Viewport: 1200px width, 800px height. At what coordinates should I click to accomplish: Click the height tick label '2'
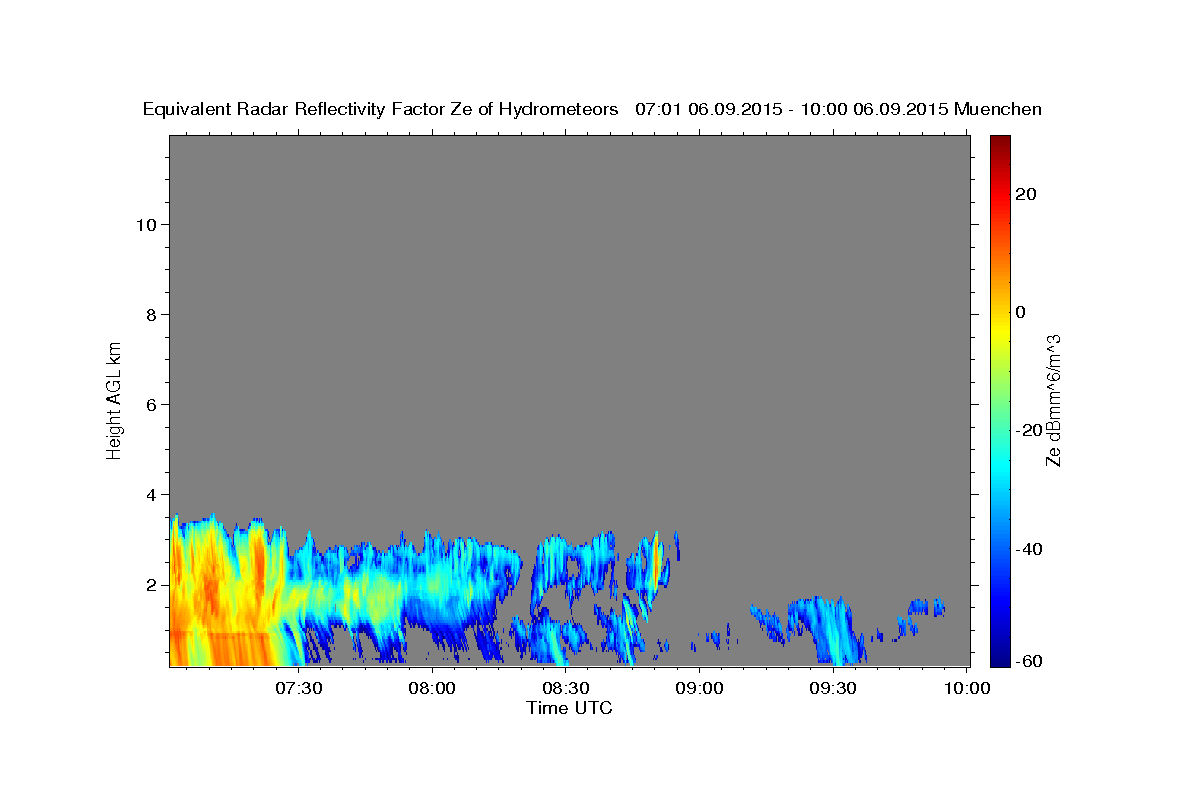point(152,584)
